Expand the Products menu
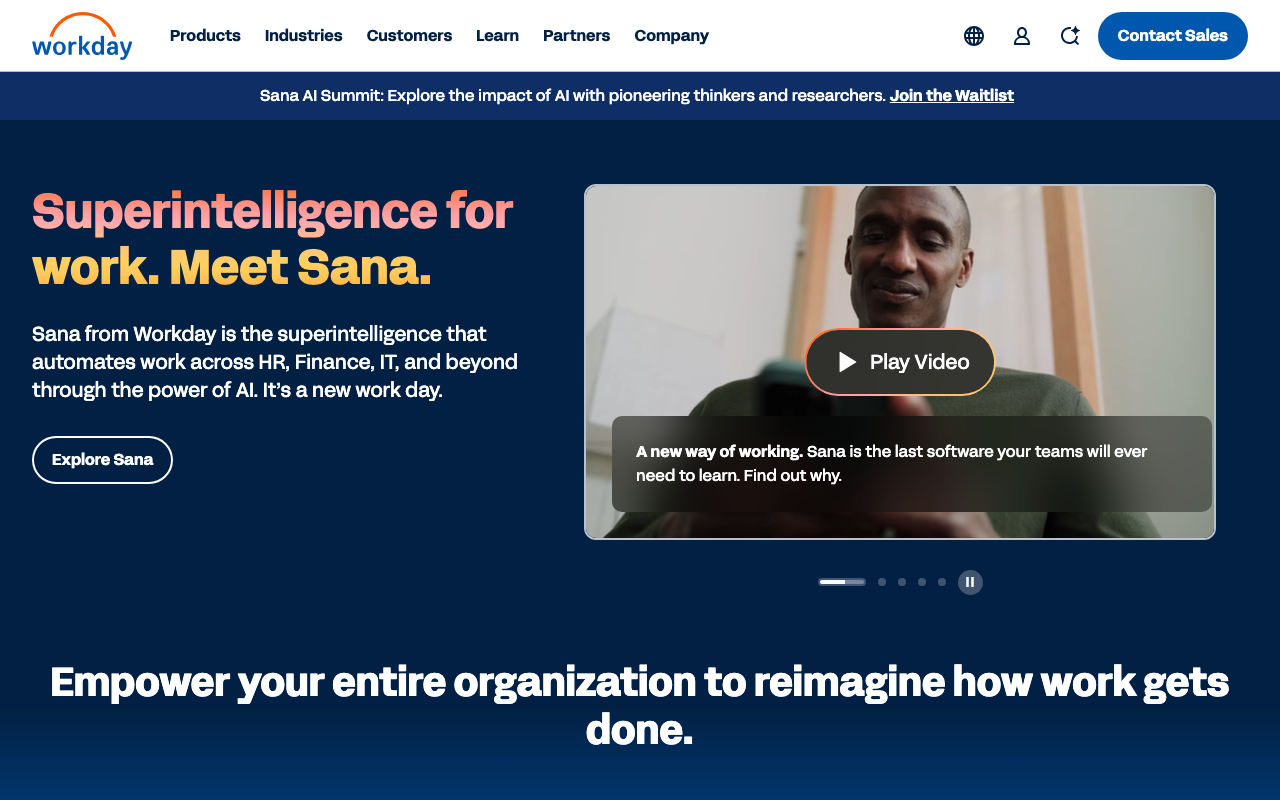 click(x=205, y=36)
